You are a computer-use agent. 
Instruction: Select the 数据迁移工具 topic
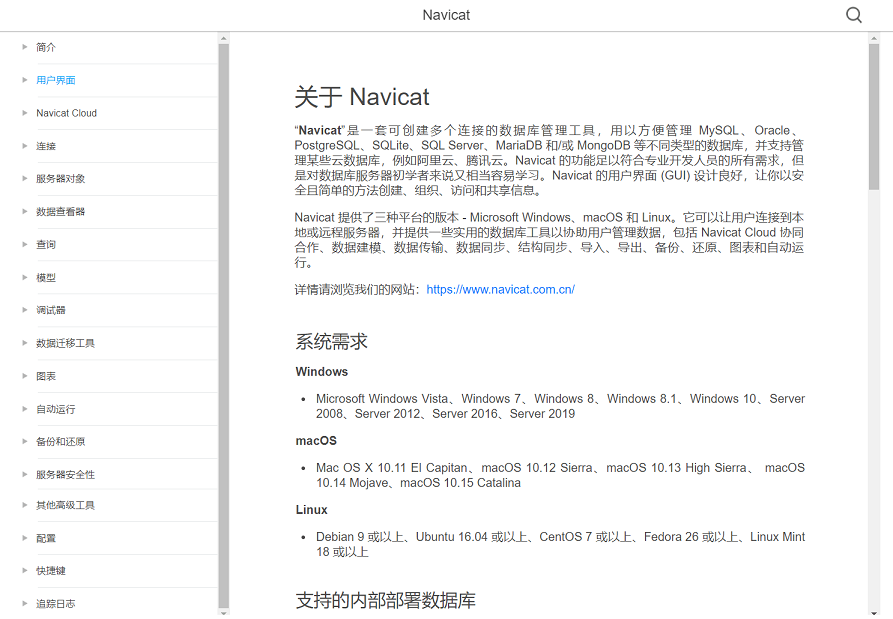pyautogui.click(x=65, y=343)
